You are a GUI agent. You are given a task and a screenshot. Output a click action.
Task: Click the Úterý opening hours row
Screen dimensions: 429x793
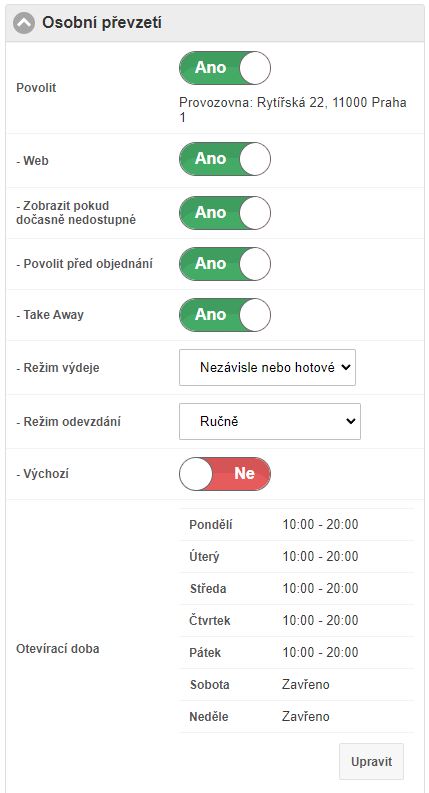tap(296, 557)
